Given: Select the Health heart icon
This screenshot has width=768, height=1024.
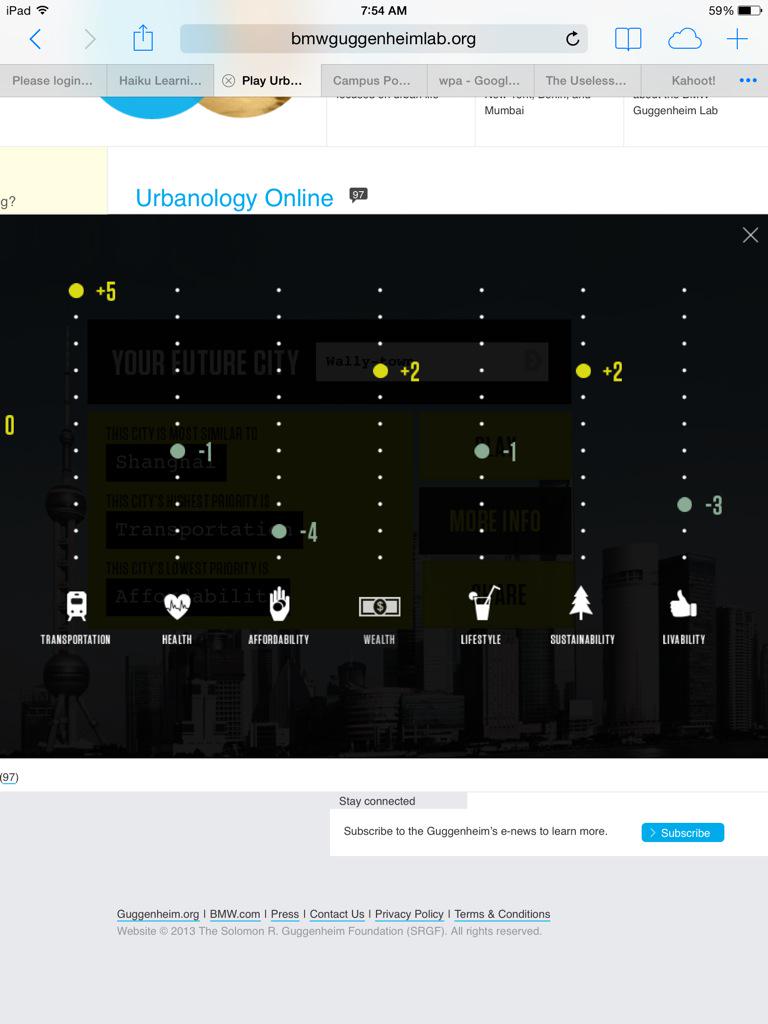Looking at the screenshot, I should click(176, 605).
